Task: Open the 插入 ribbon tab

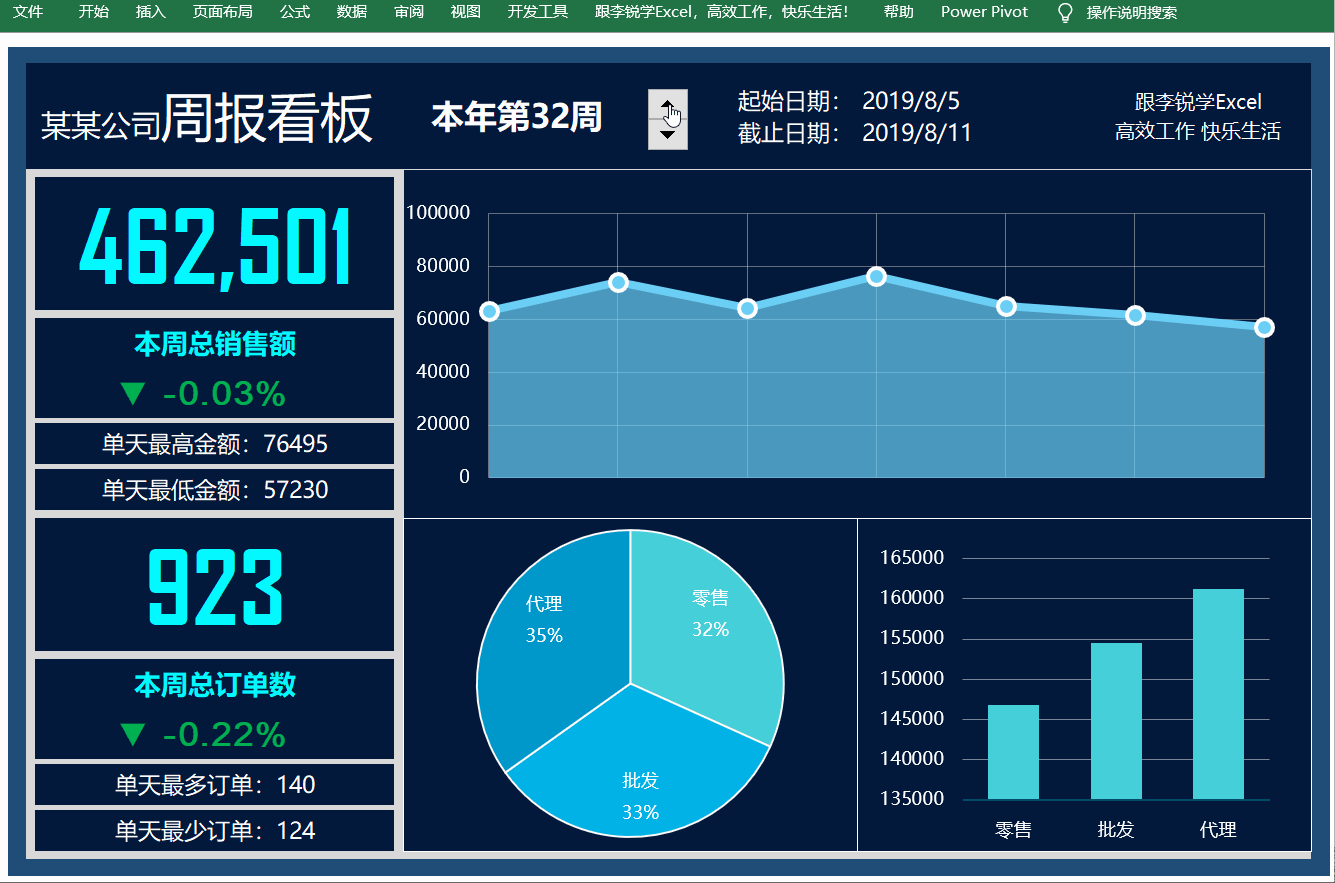Action: click(150, 12)
